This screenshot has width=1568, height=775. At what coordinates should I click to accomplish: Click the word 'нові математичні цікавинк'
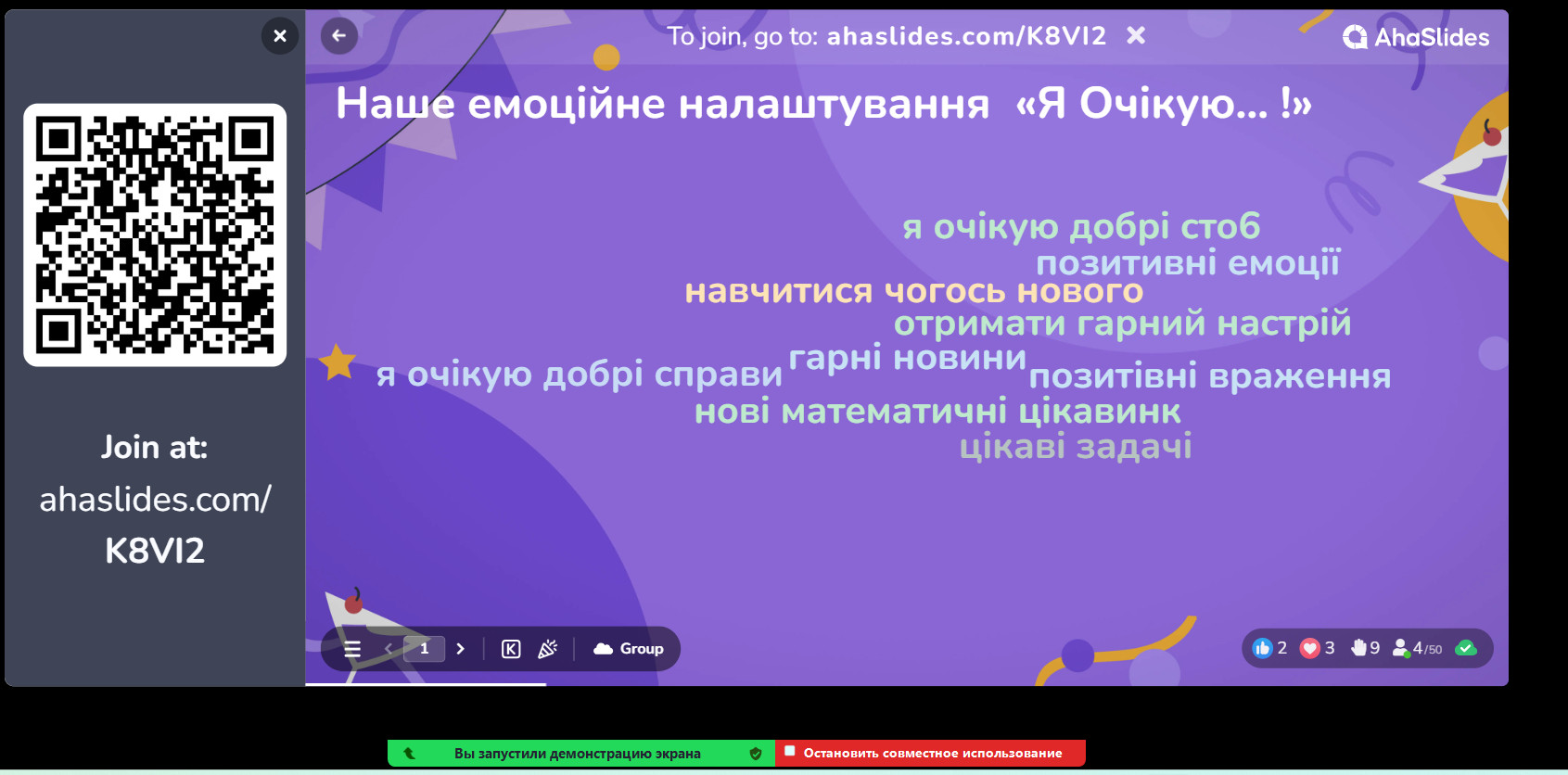click(938, 412)
